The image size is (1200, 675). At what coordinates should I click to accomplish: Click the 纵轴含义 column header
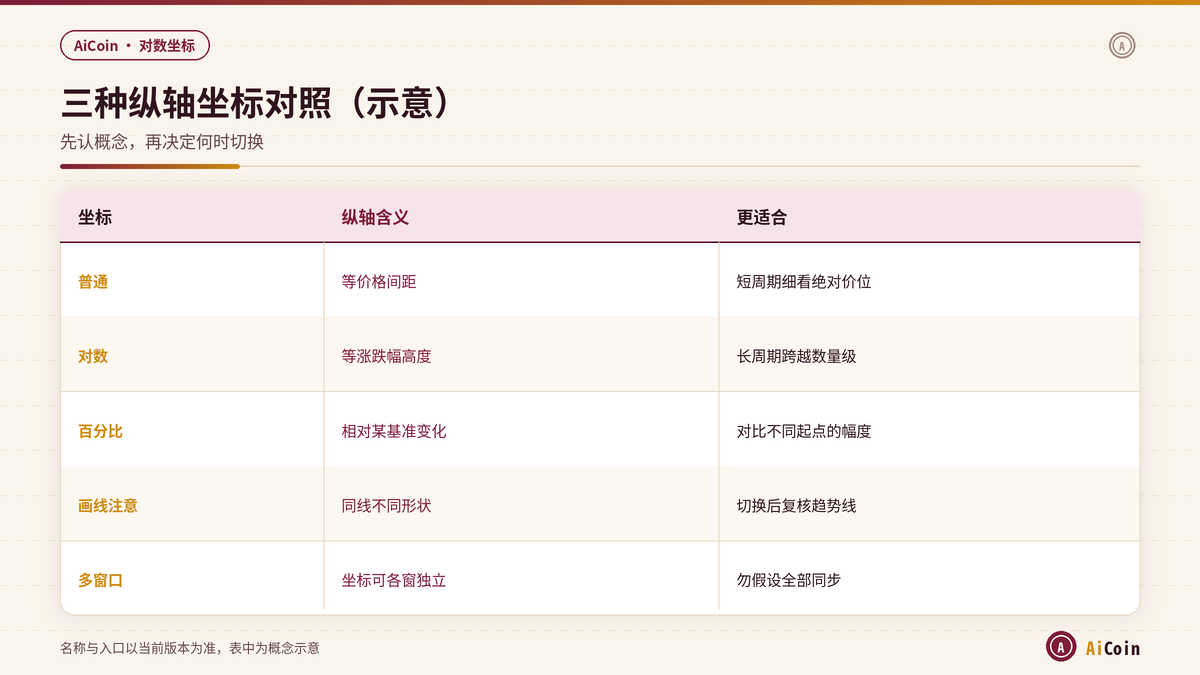pos(375,217)
